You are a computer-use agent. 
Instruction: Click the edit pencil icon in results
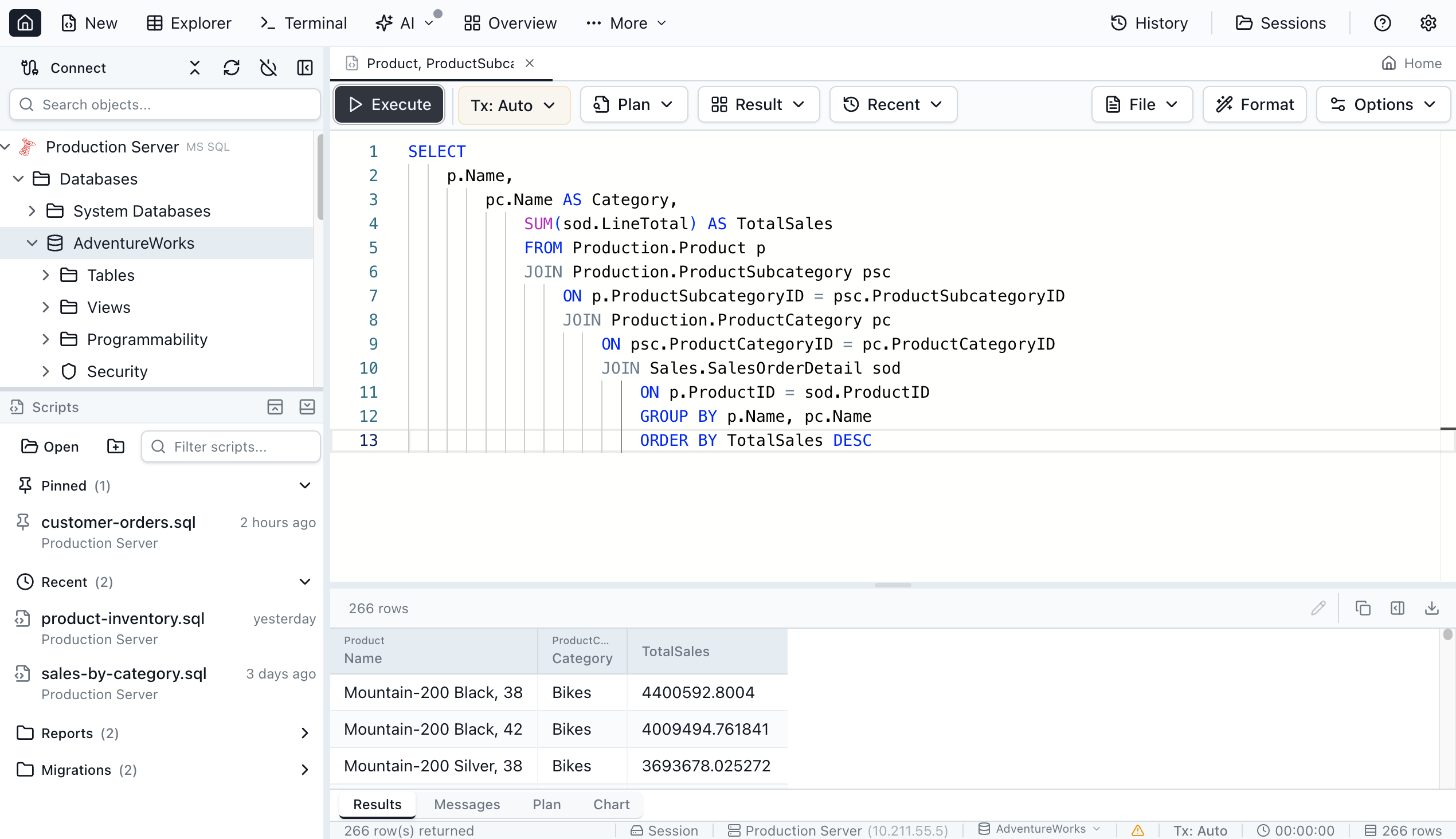tap(1318, 609)
